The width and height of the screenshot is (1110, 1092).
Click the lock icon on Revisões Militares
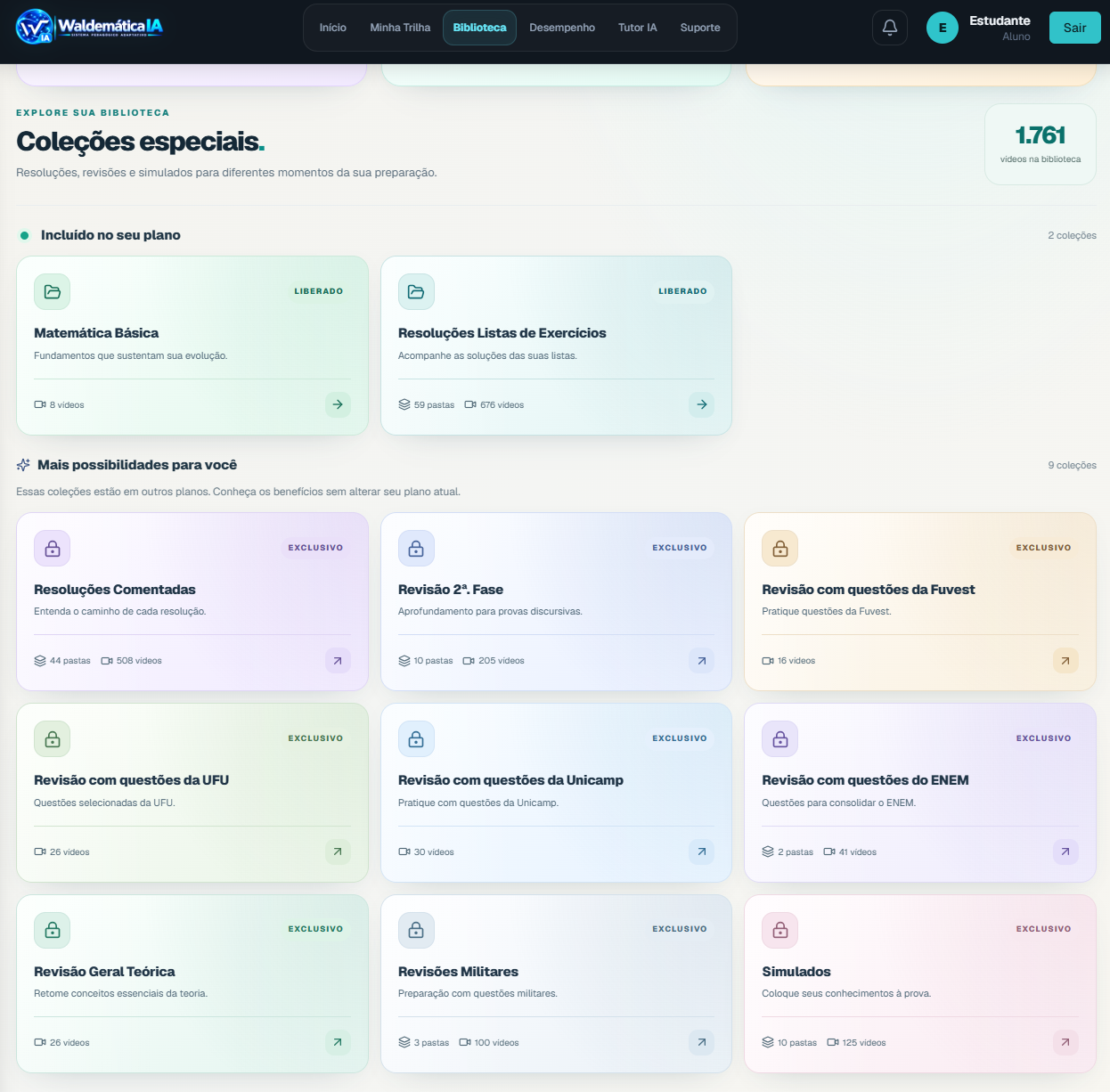tap(416, 930)
